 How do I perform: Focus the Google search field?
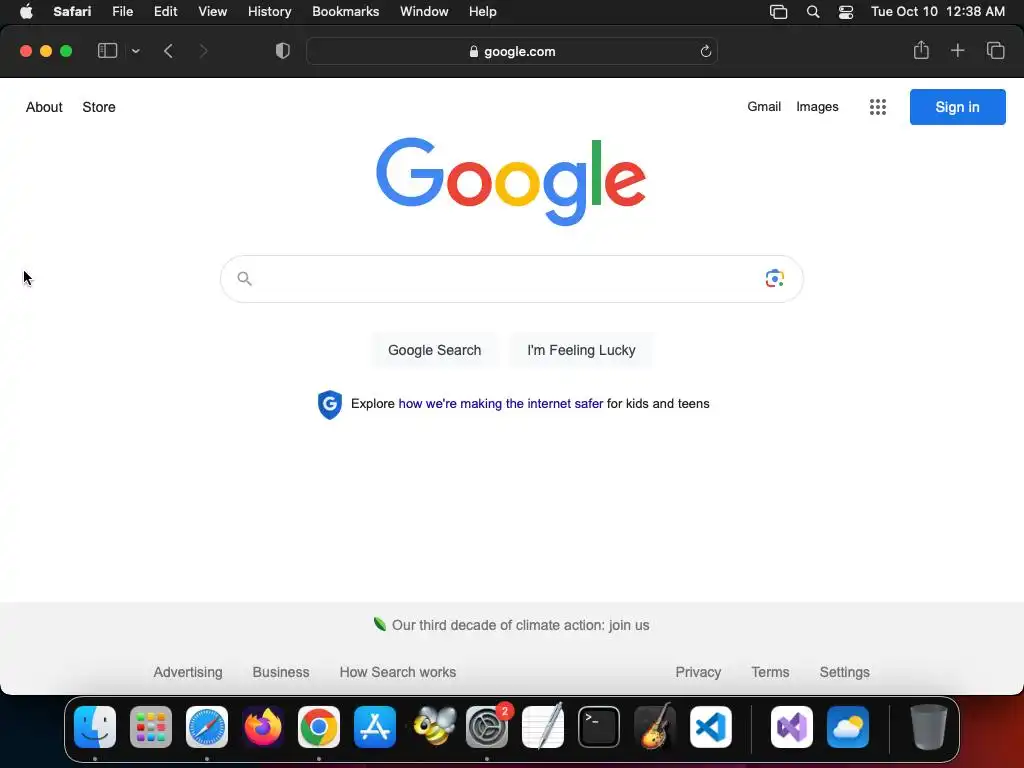pyautogui.click(x=511, y=279)
